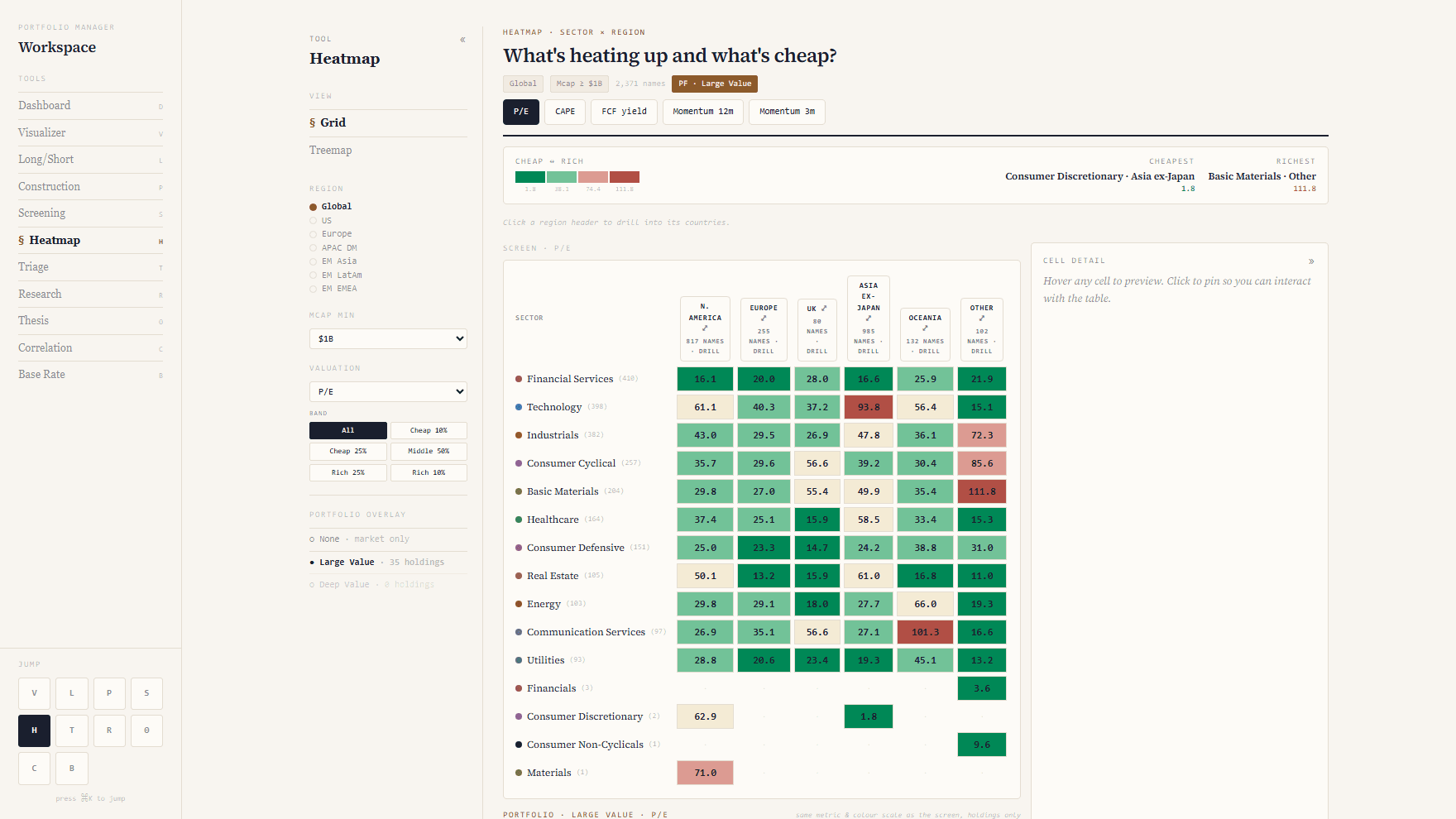Click Communication Services Oceania cell 101.3
Screen dimensions: 1456x819
925,632
